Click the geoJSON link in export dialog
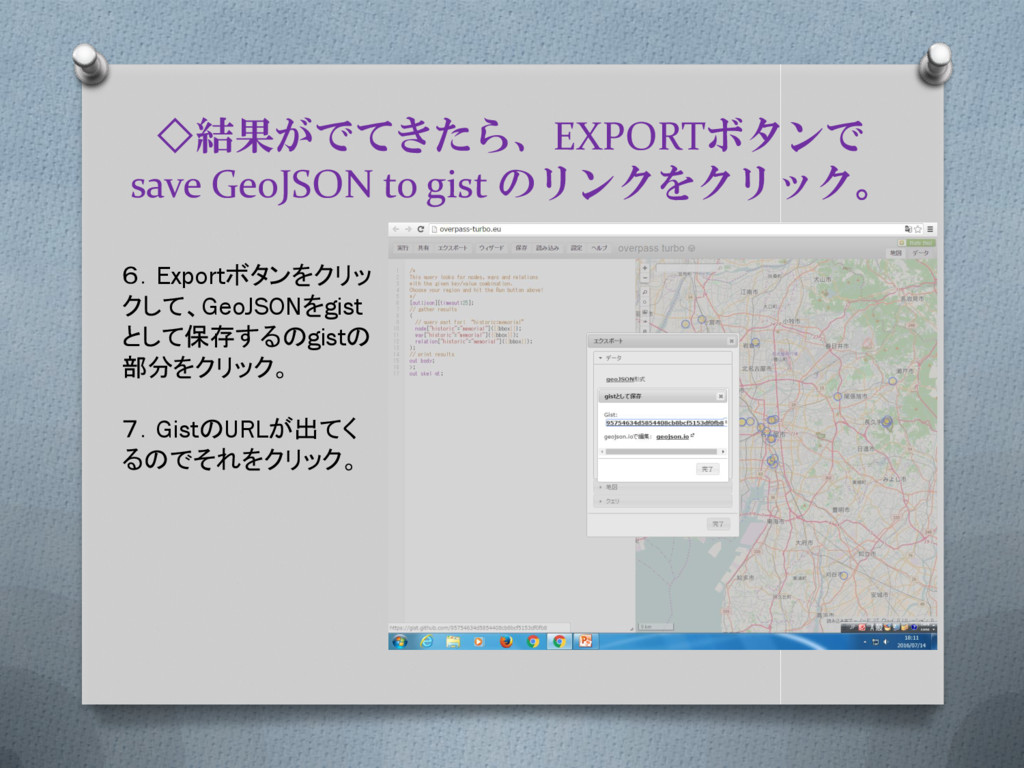 [x=620, y=379]
